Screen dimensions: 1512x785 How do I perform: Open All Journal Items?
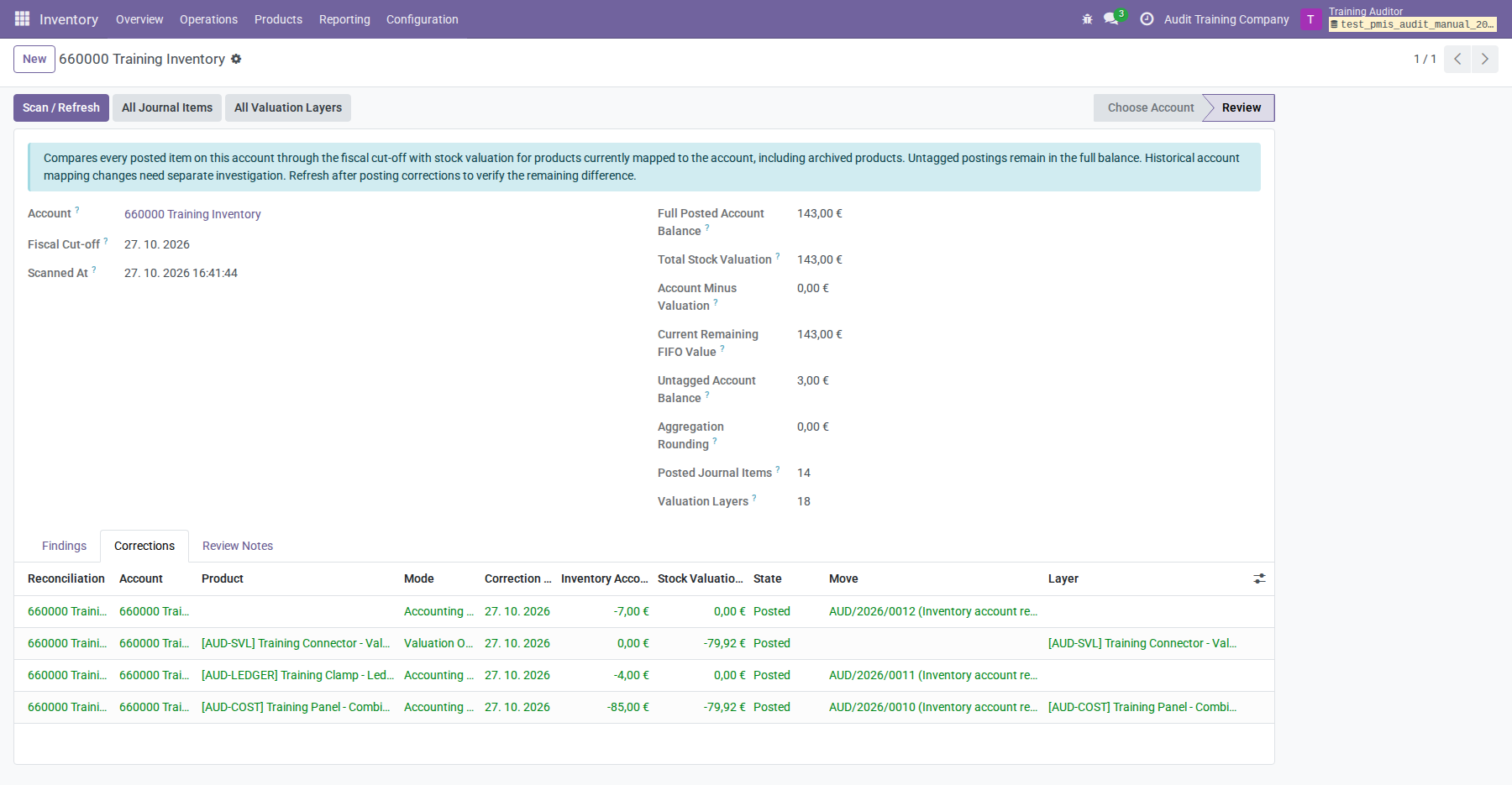pos(167,107)
